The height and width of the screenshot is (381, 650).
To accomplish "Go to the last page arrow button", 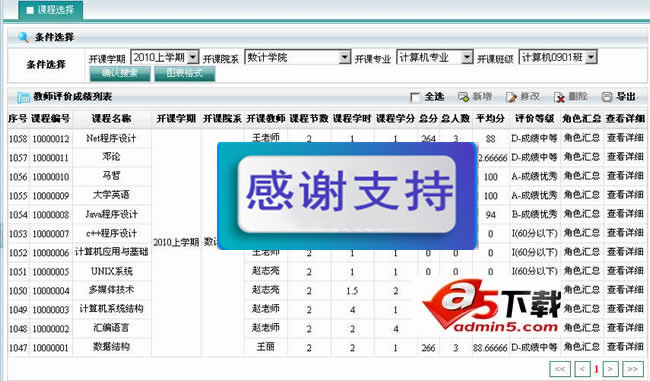I will (x=633, y=369).
